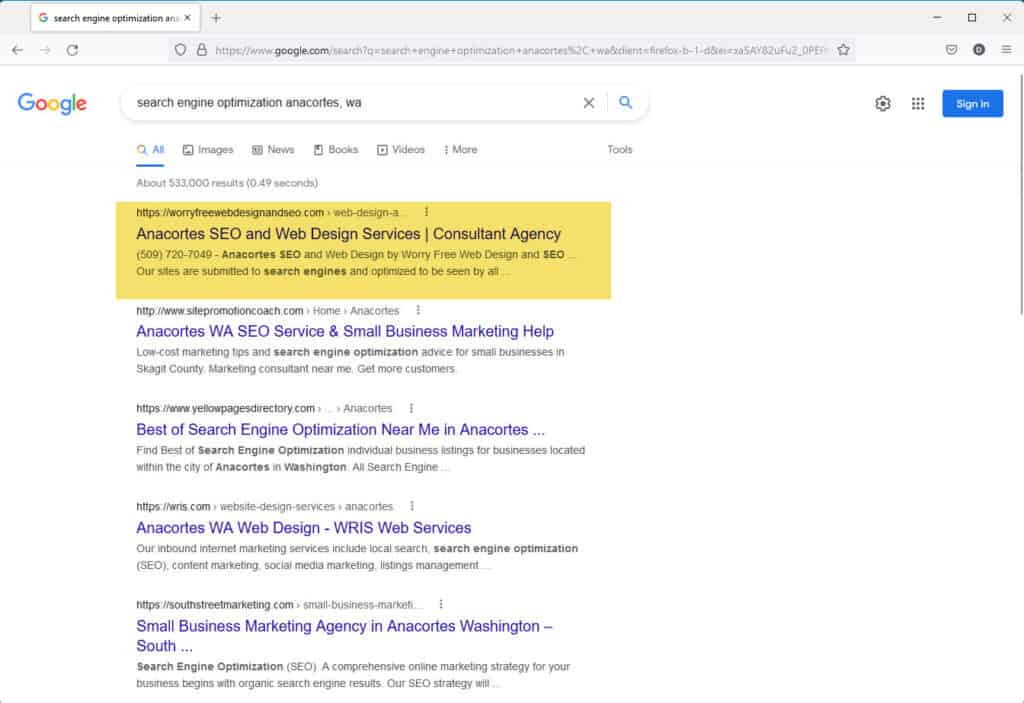Open Anacortes SEO and Web Design Services link
Viewport: 1024px width, 703px height.
(348, 234)
